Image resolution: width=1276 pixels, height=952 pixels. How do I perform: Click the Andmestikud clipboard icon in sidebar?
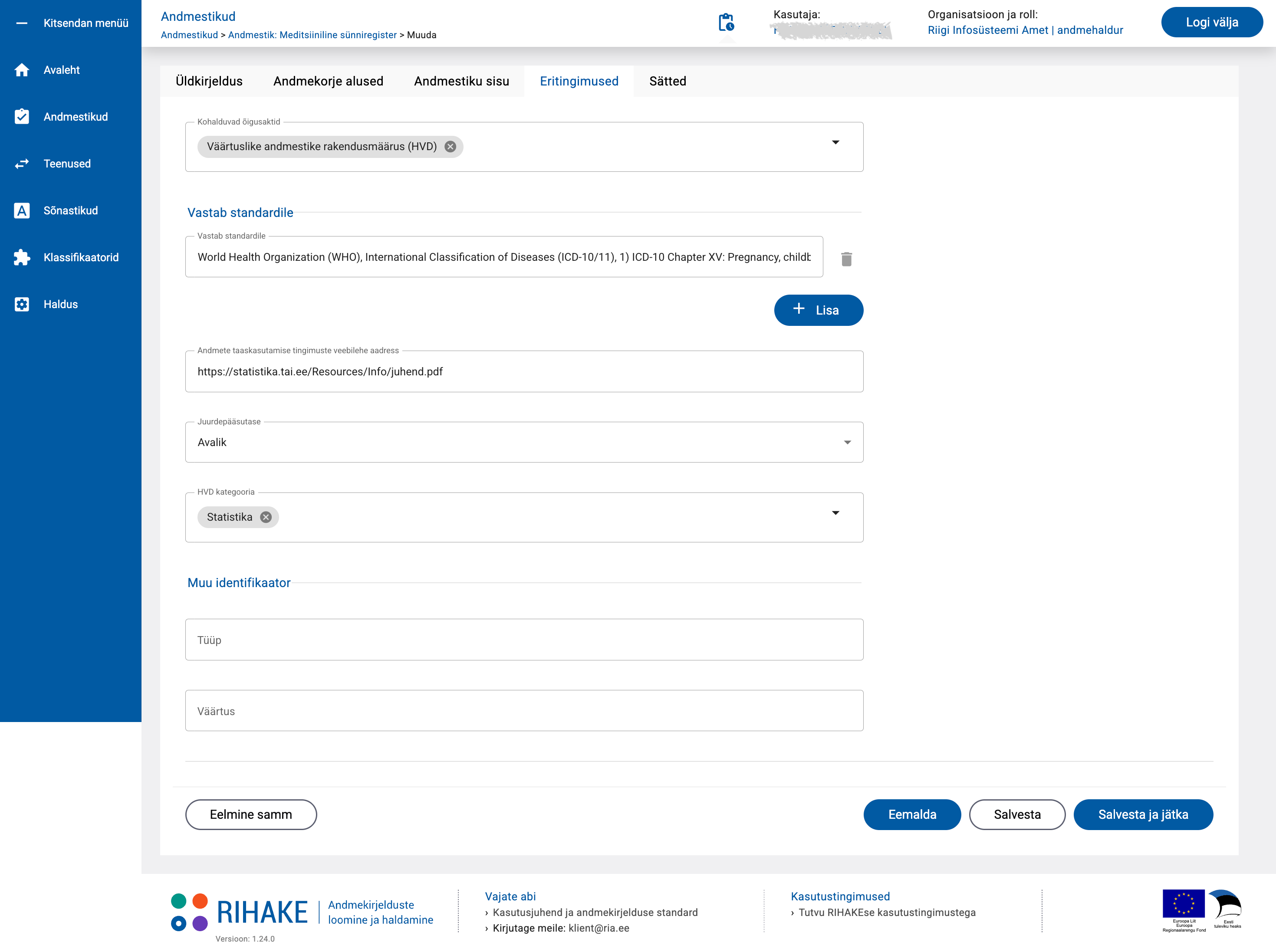22,116
